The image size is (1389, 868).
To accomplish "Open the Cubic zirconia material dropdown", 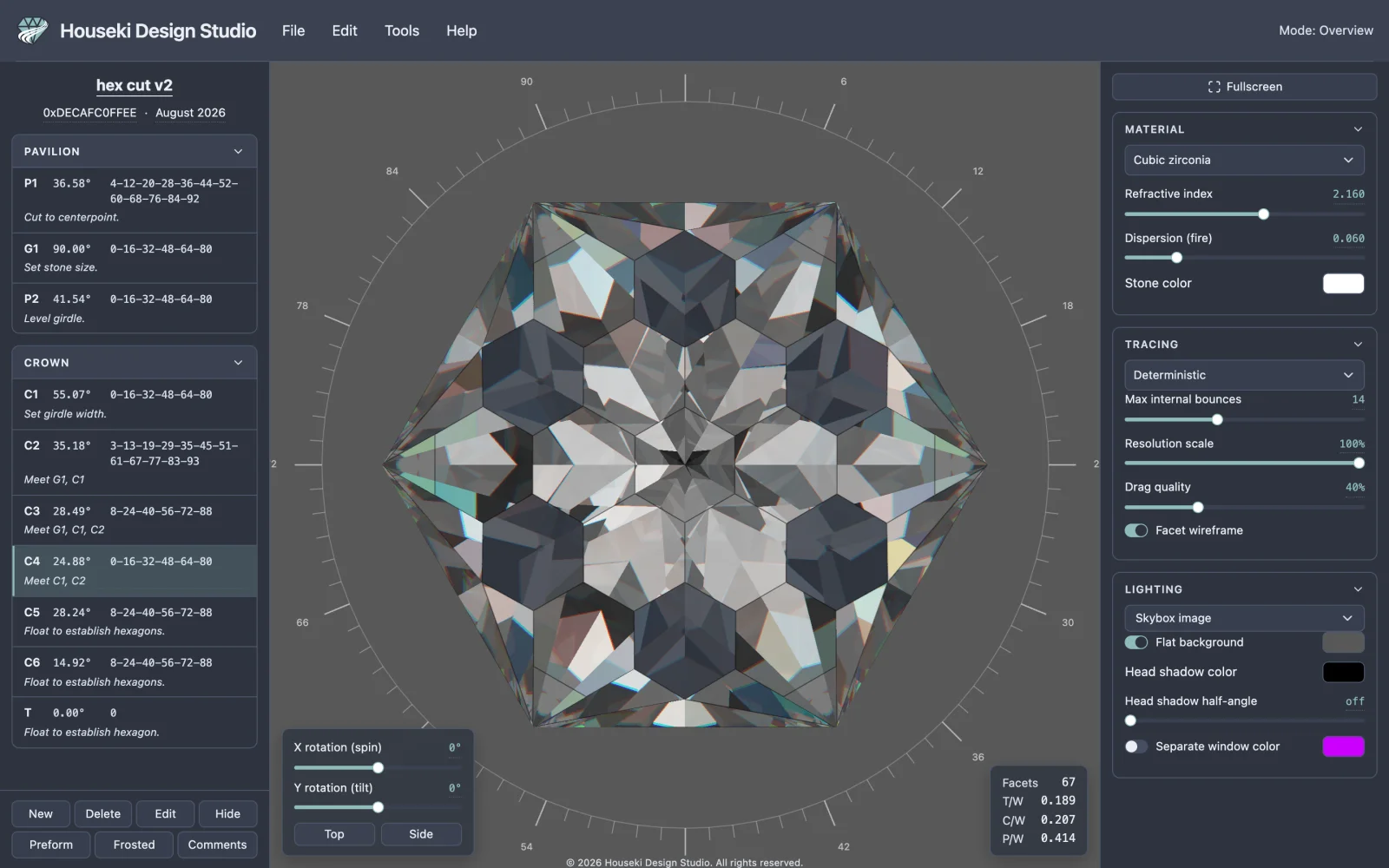I will coord(1244,160).
